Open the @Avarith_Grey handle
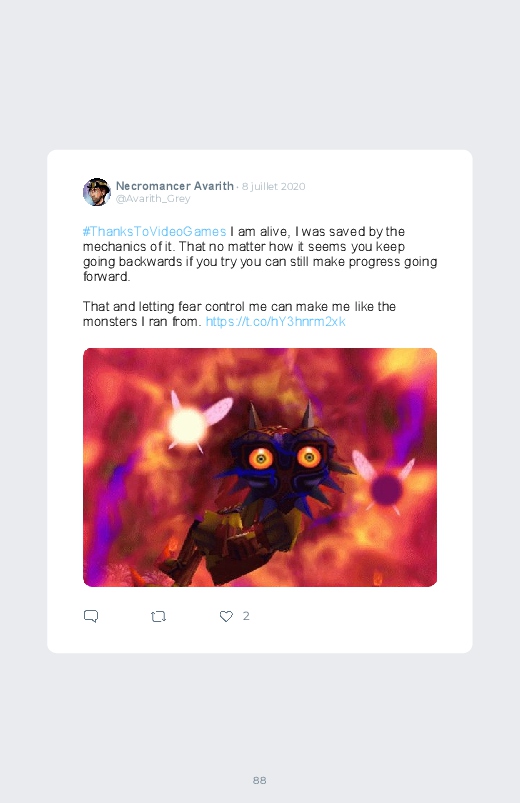The height and width of the screenshot is (803, 520). pyautogui.click(x=153, y=199)
